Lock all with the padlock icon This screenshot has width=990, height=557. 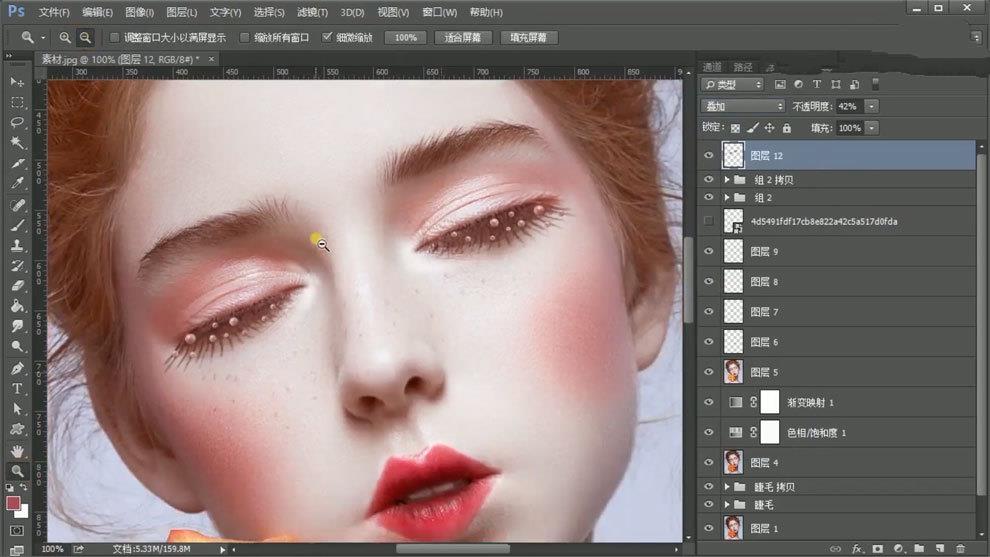[786, 128]
